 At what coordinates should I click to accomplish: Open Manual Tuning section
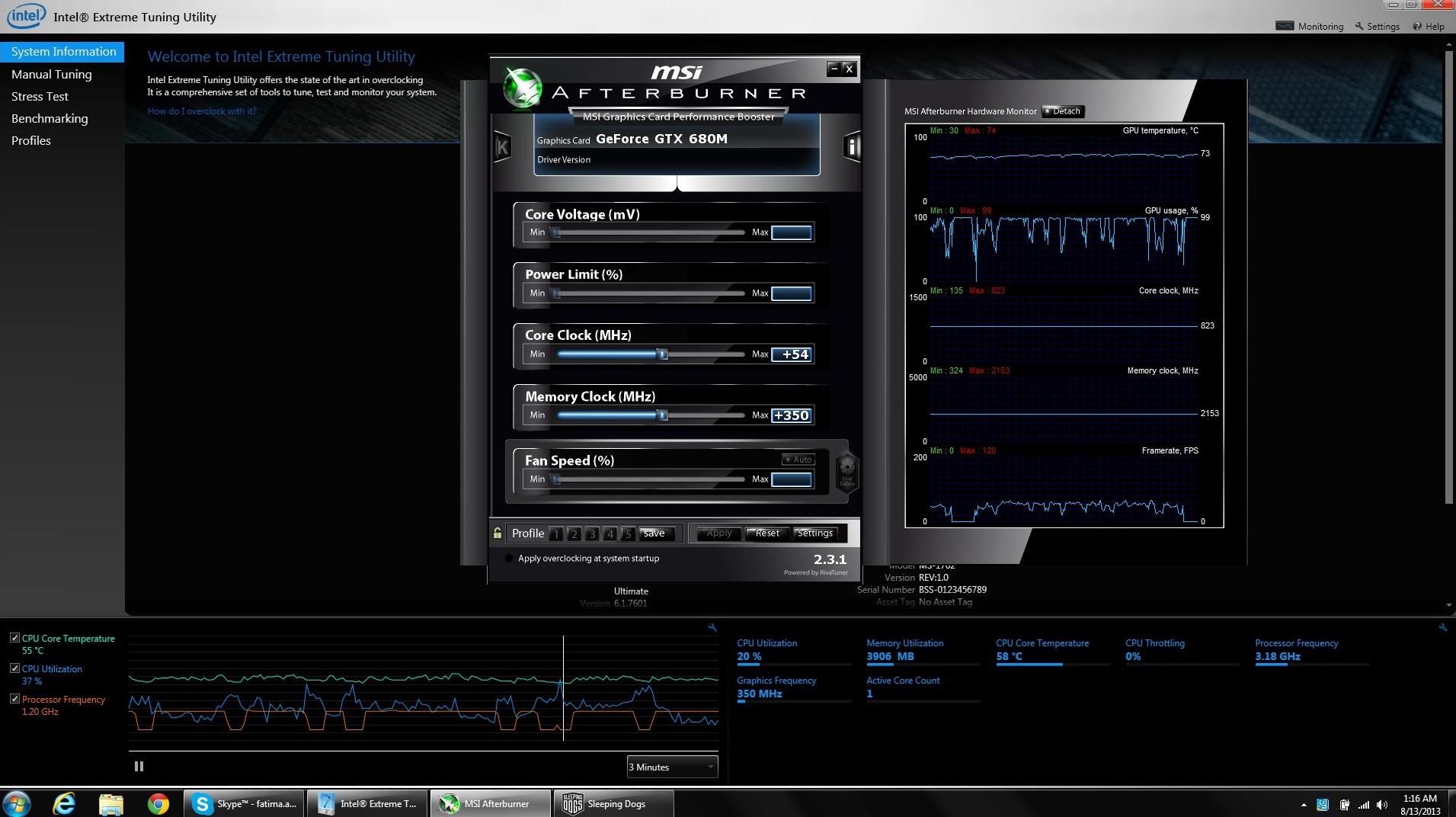[x=52, y=74]
